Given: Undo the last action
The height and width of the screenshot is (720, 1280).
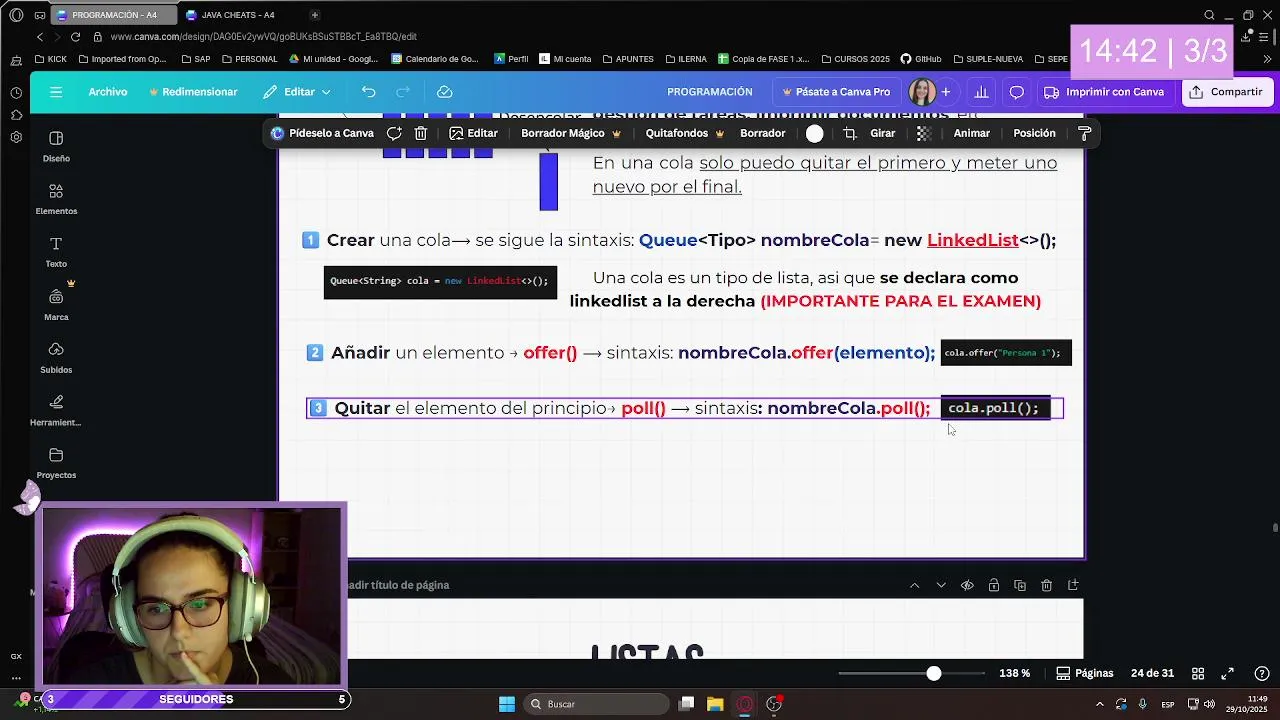Looking at the screenshot, I should pyautogui.click(x=369, y=92).
